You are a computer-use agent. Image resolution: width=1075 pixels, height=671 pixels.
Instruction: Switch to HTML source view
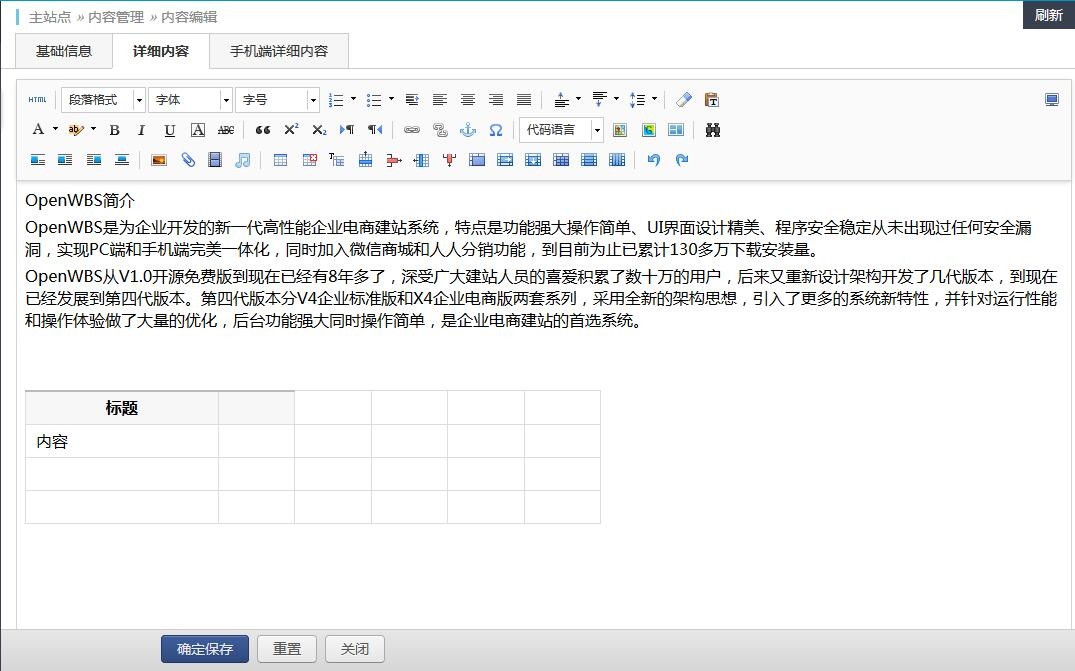tap(37, 100)
